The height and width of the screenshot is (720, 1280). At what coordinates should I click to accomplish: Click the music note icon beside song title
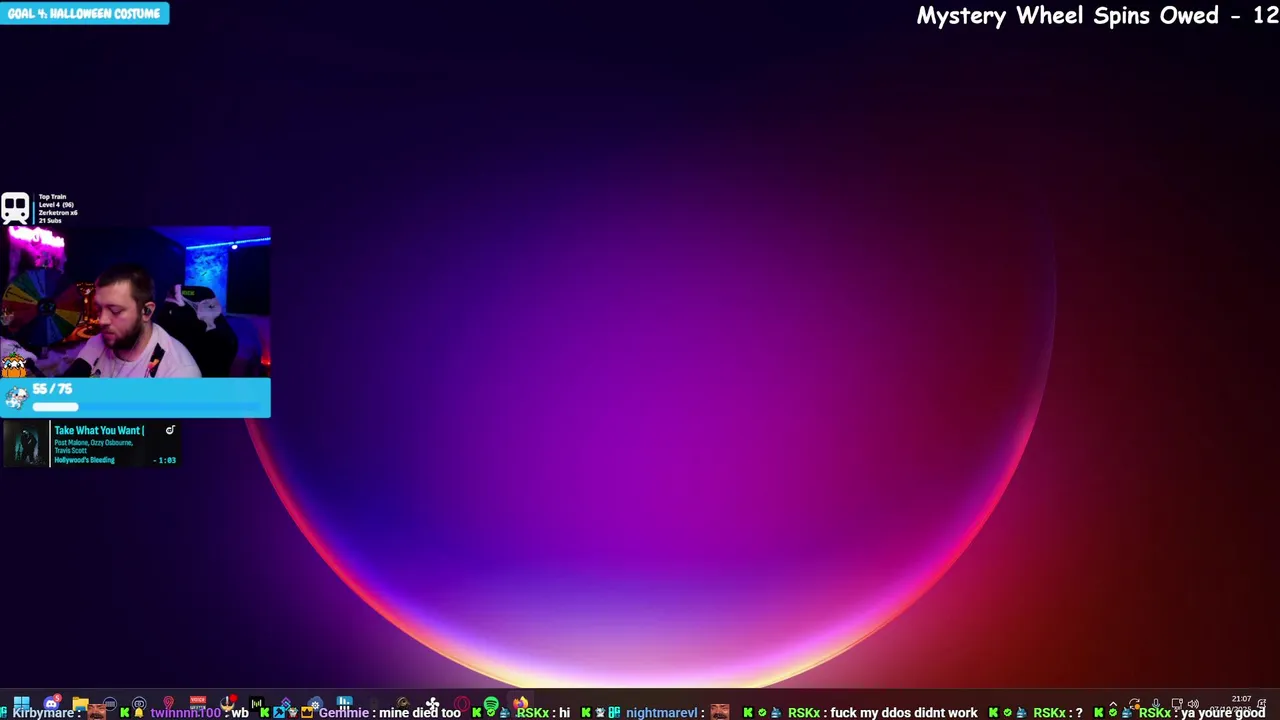point(170,430)
